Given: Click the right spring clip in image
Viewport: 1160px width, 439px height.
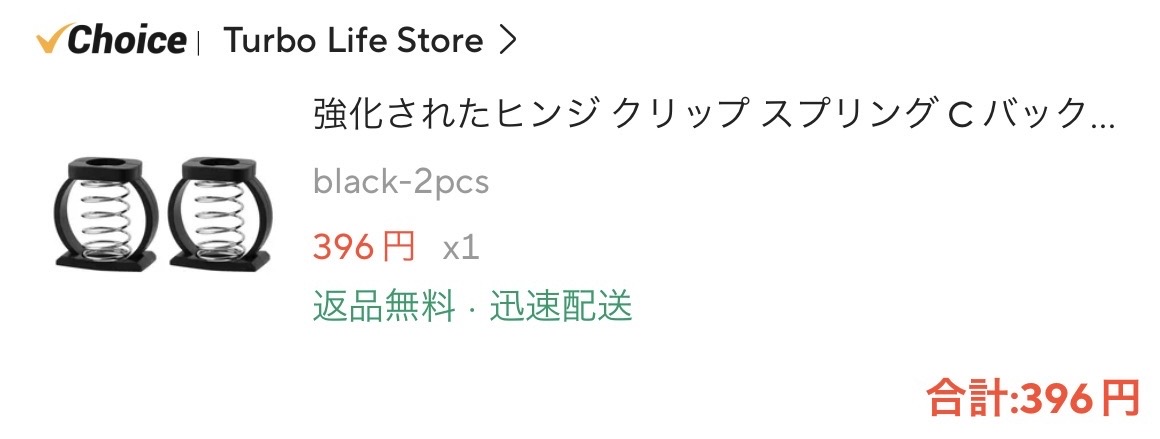Looking at the screenshot, I should tap(220, 211).
